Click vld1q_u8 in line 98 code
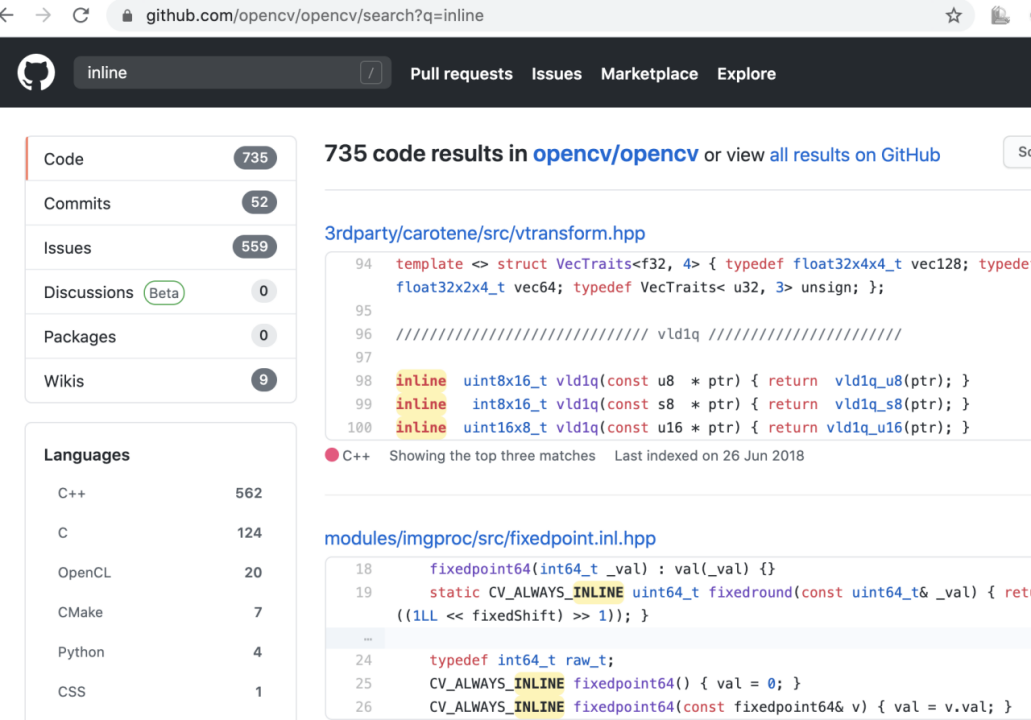 point(869,381)
